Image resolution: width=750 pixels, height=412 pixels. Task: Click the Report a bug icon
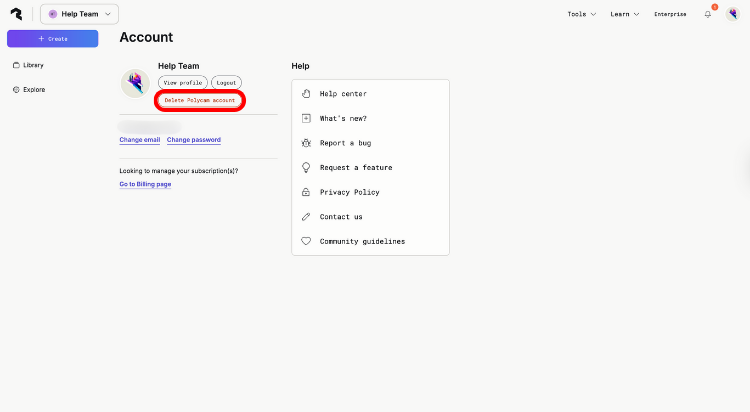tap(307, 143)
